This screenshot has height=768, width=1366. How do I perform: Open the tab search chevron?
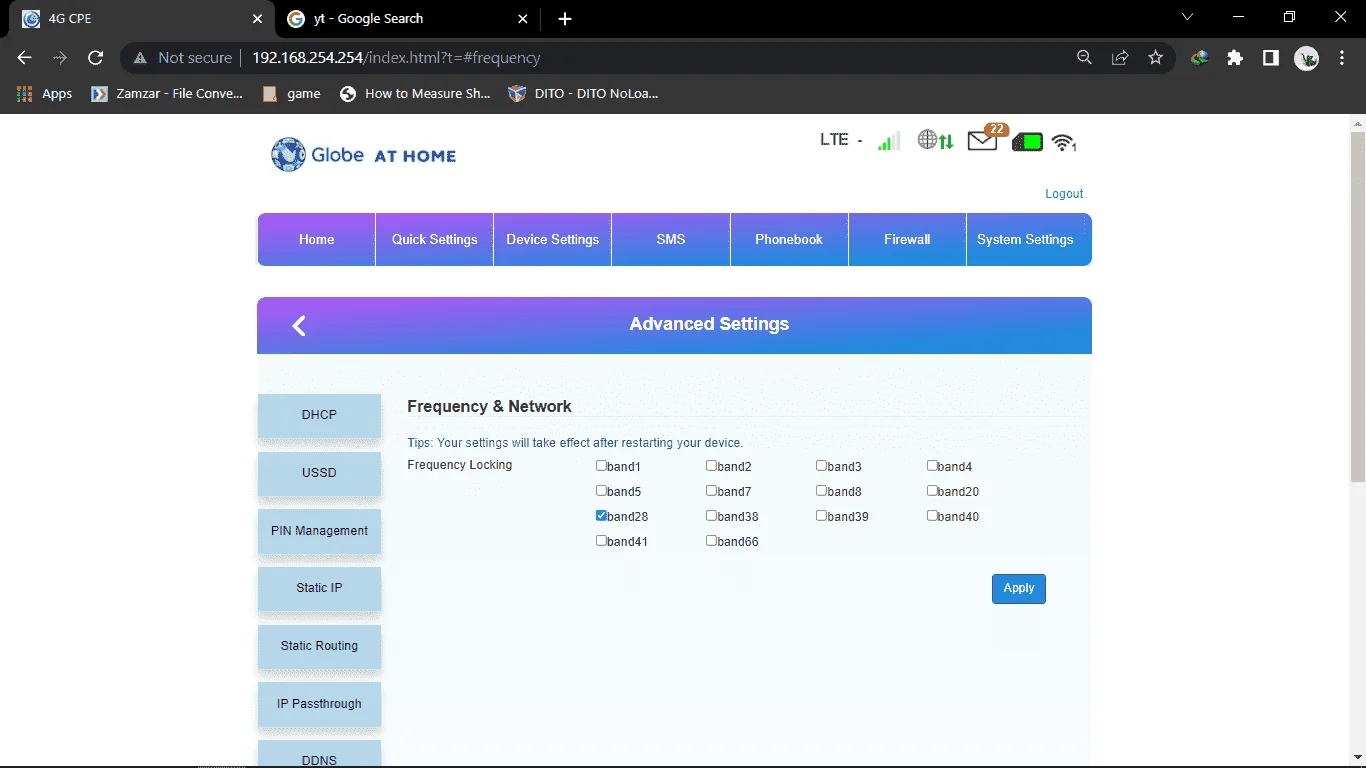(1187, 17)
